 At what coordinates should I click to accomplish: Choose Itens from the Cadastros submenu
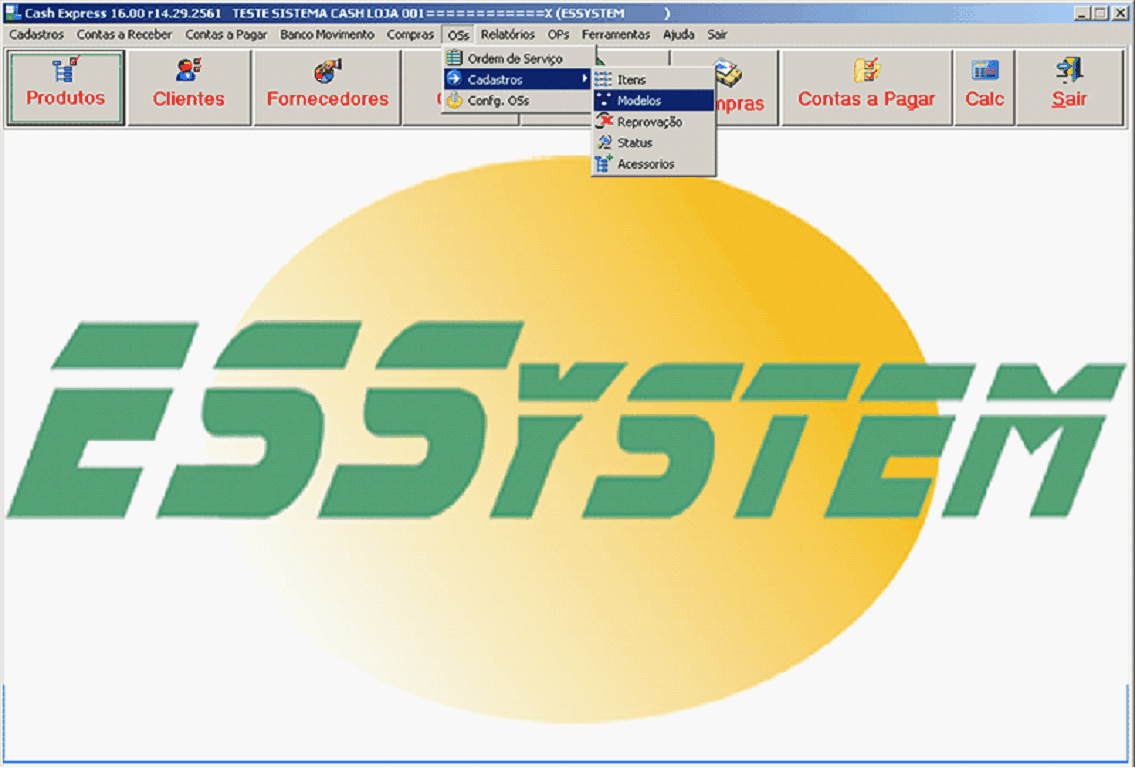click(631, 80)
